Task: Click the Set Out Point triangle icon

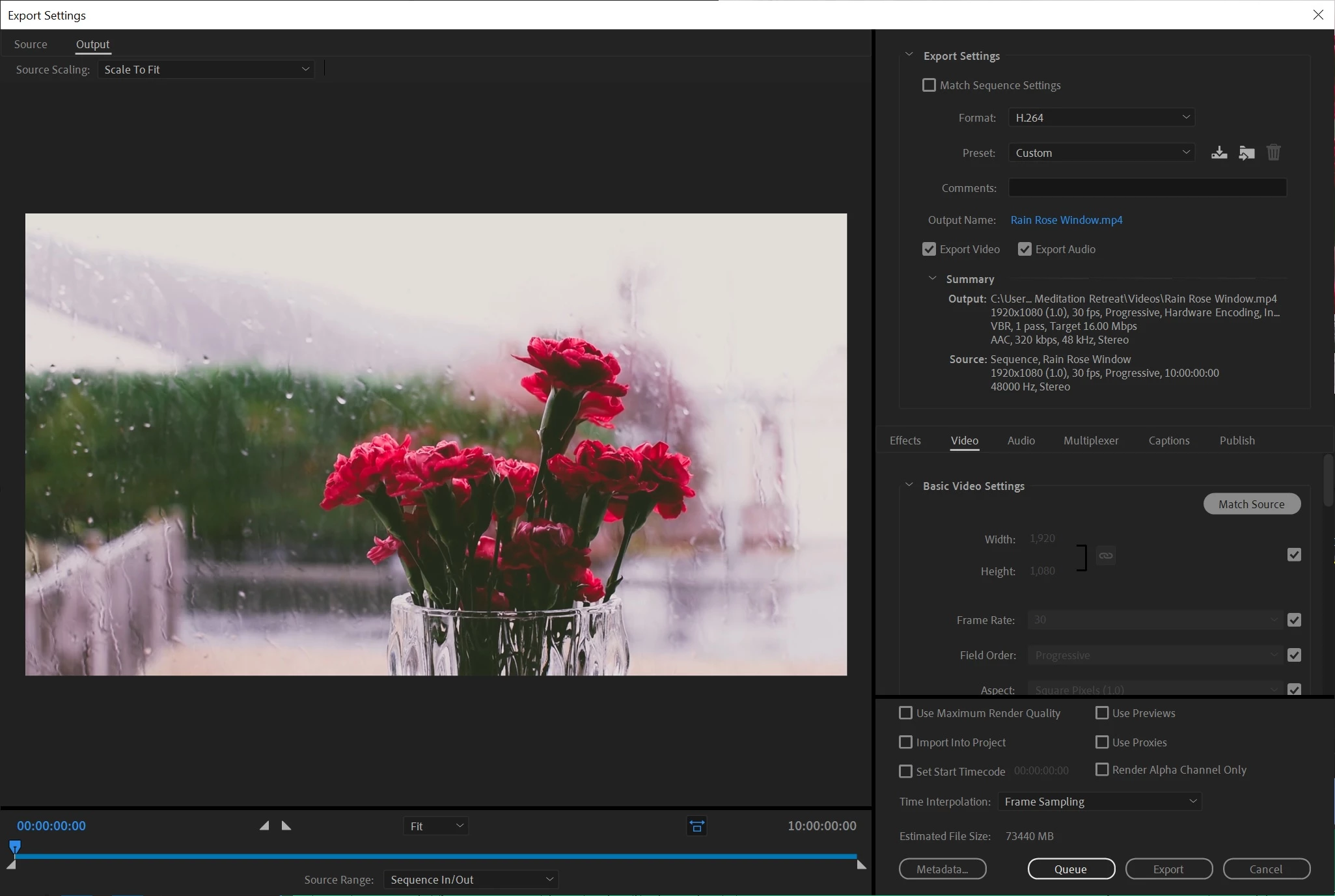Action: point(286,826)
